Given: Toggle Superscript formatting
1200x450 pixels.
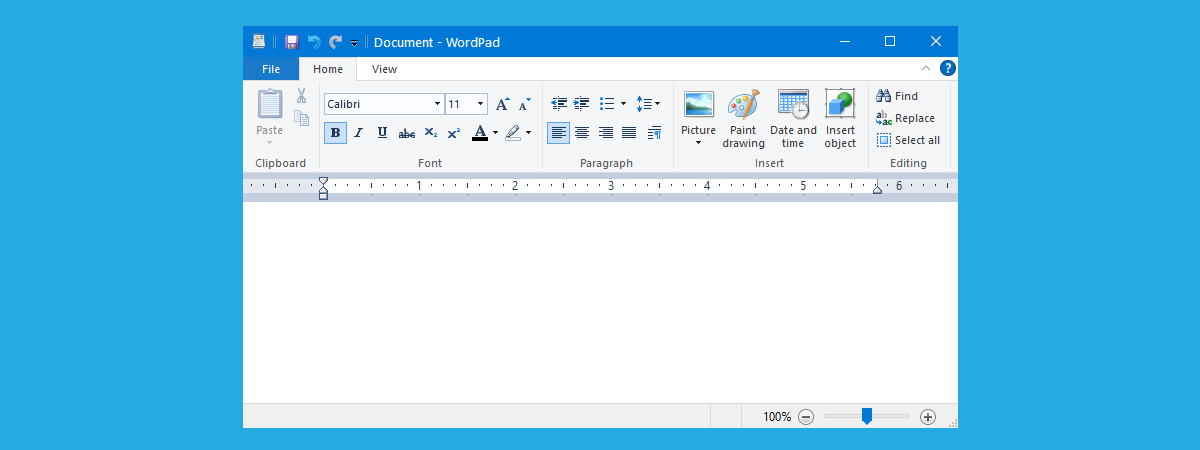Looking at the screenshot, I should (453, 132).
